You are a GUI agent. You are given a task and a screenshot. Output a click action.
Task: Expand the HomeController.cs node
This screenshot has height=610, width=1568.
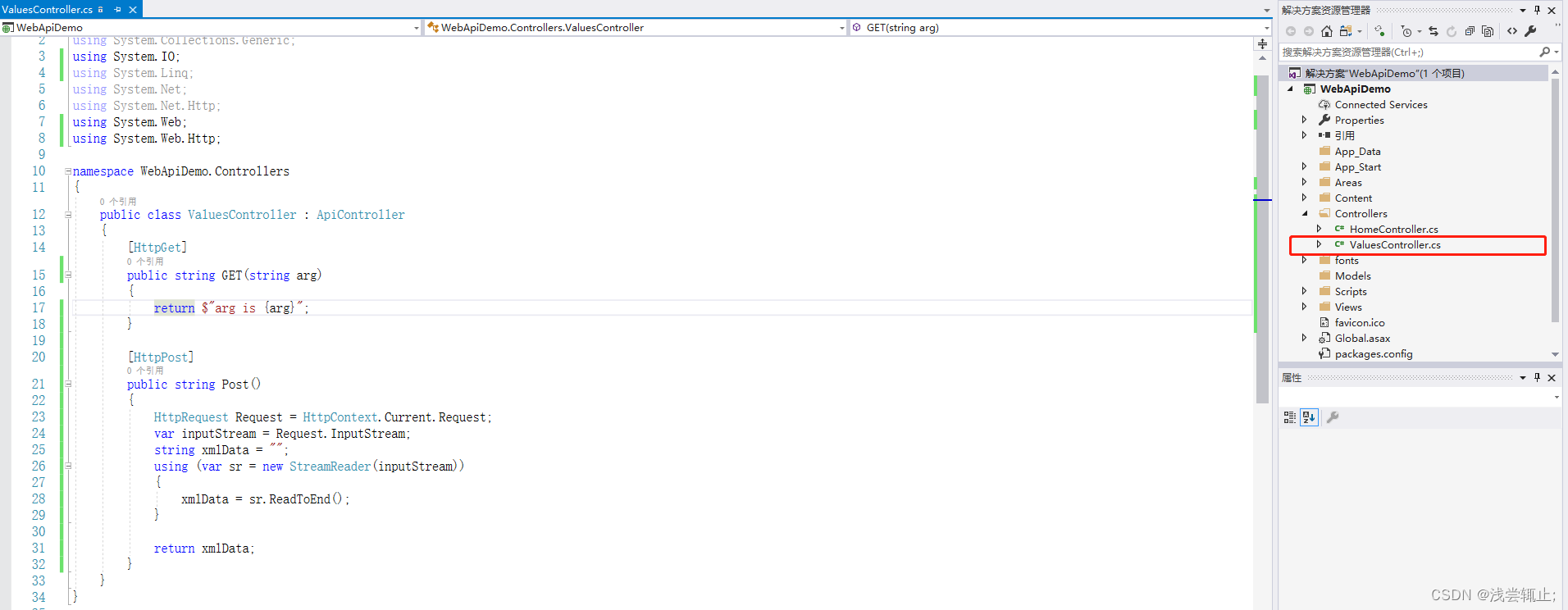(1320, 229)
